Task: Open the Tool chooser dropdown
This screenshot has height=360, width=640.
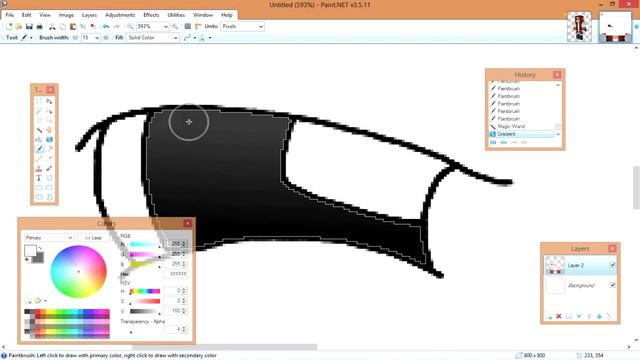Action: tap(31, 38)
